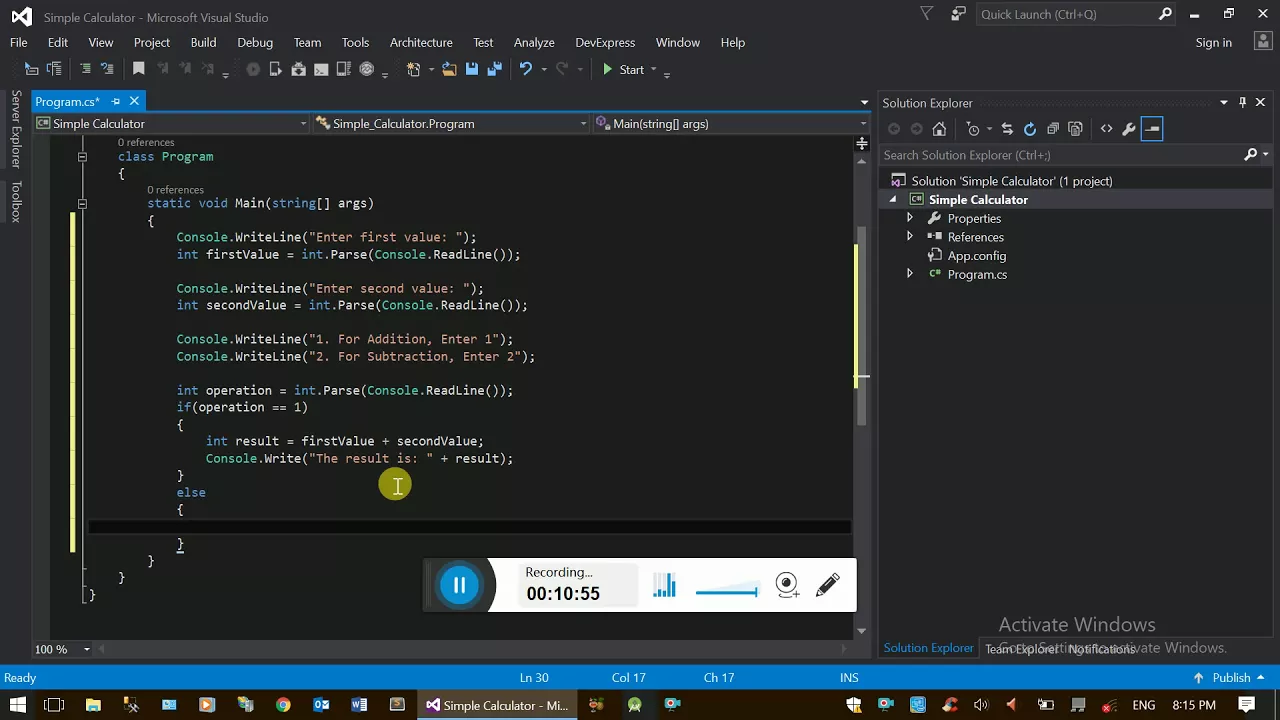
Task: Expand the References node
Action: pyautogui.click(x=909, y=237)
